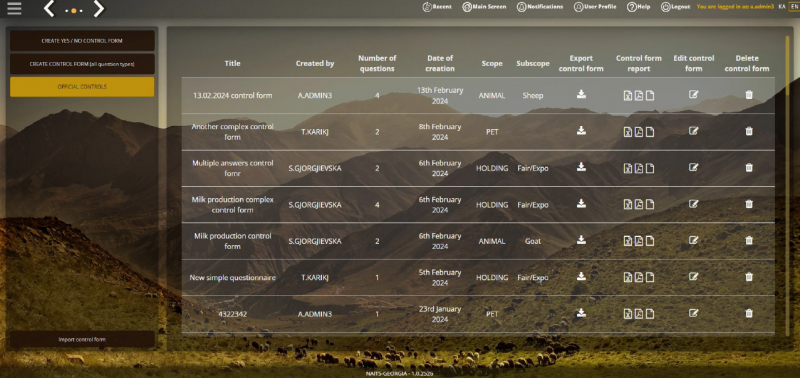Delete the 13.02.2024 control form
The image size is (800, 378).
pos(749,95)
